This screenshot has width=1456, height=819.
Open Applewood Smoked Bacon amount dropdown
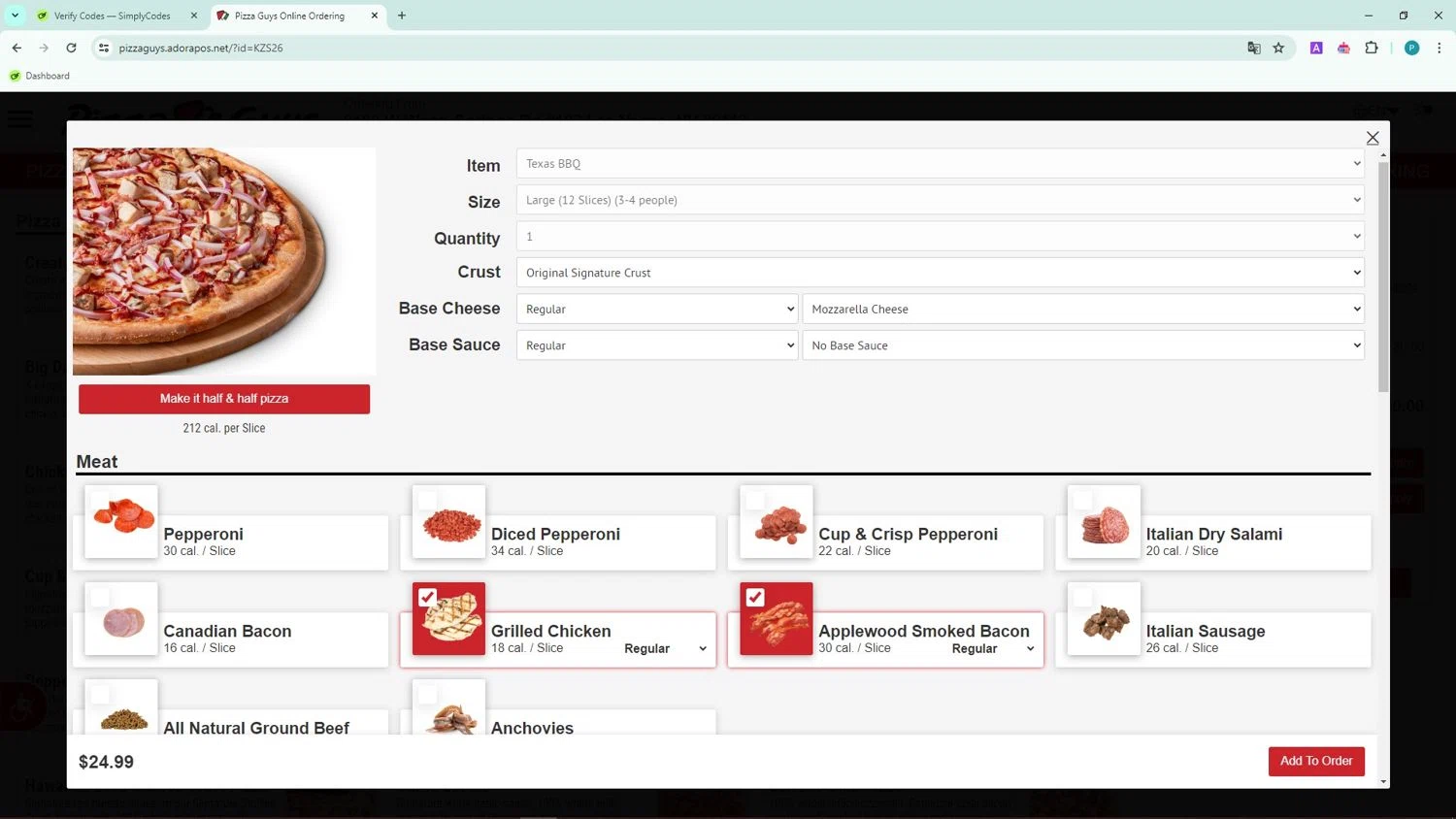[993, 648]
